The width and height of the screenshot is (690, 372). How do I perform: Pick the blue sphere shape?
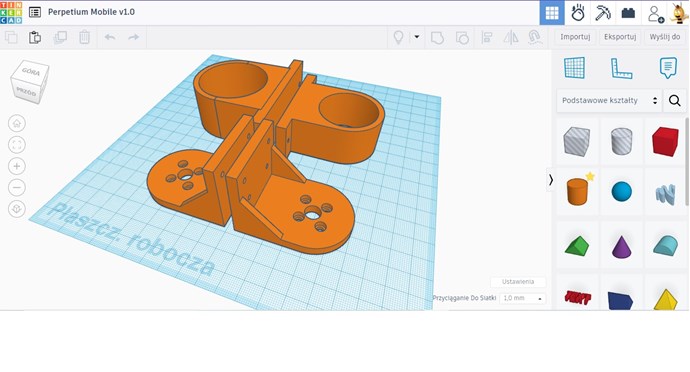coord(621,192)
